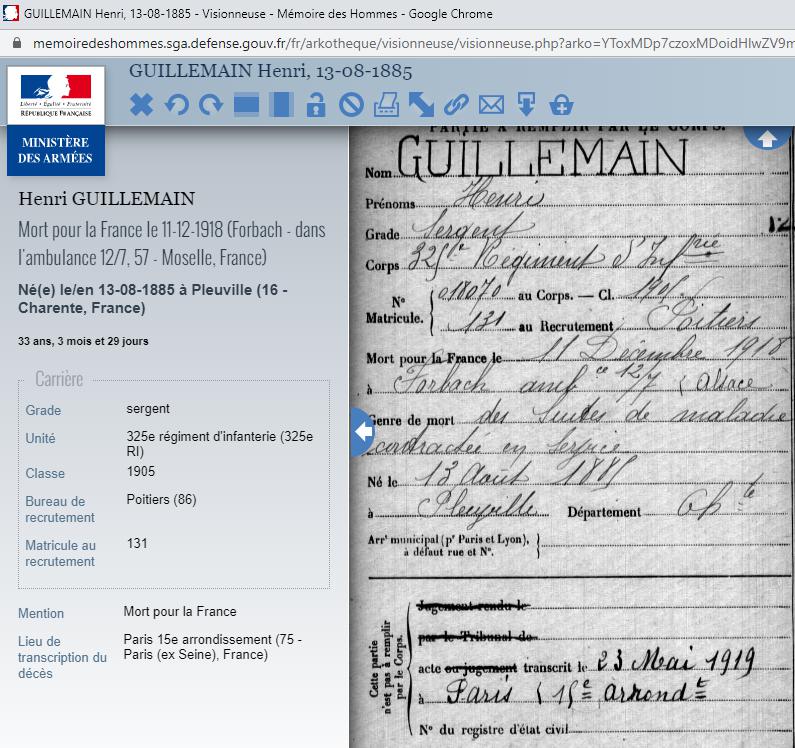Click the page favicon in title bar
The image size is (795, 748).
coord(11,13)
